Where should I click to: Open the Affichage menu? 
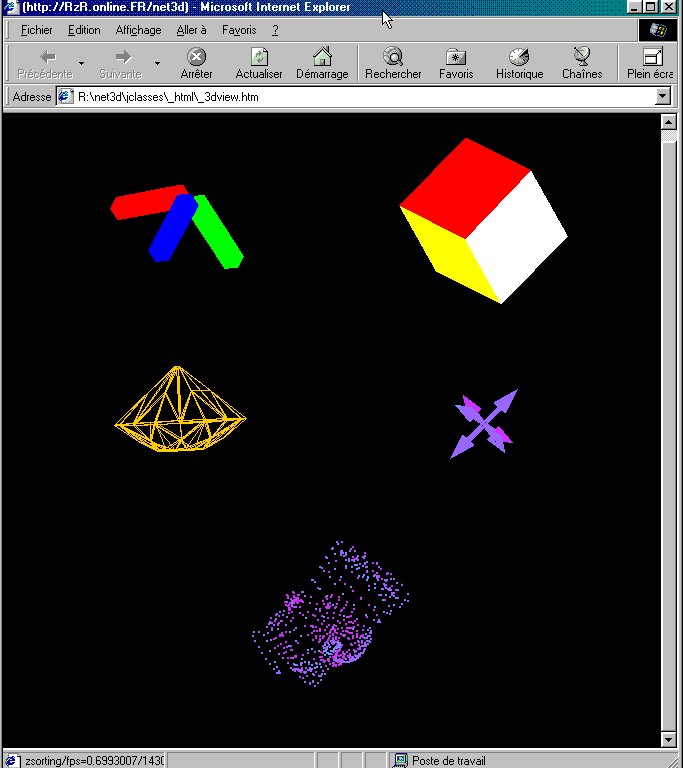138,30
